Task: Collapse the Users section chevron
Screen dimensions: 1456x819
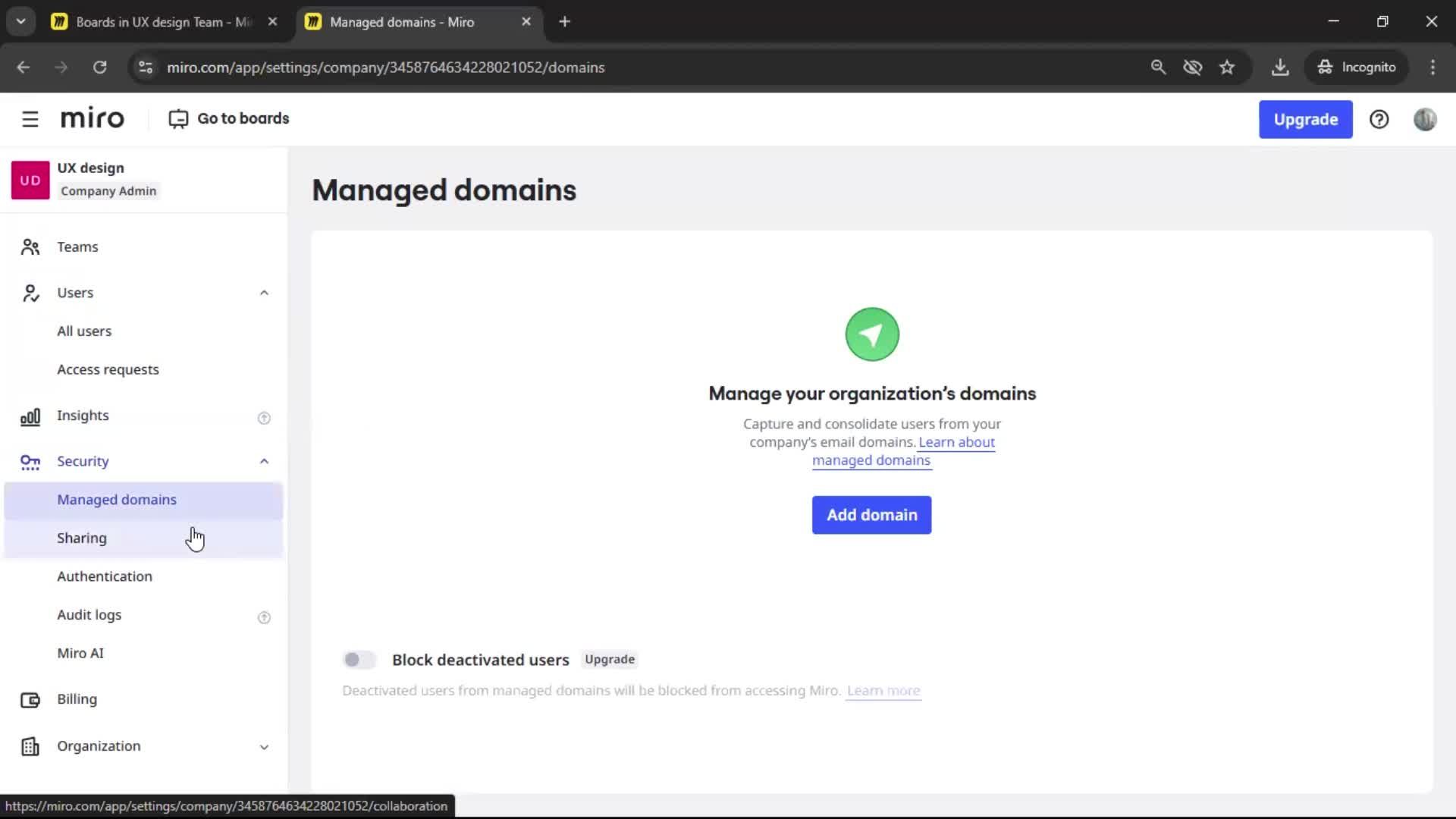Action: click(264, 293)
